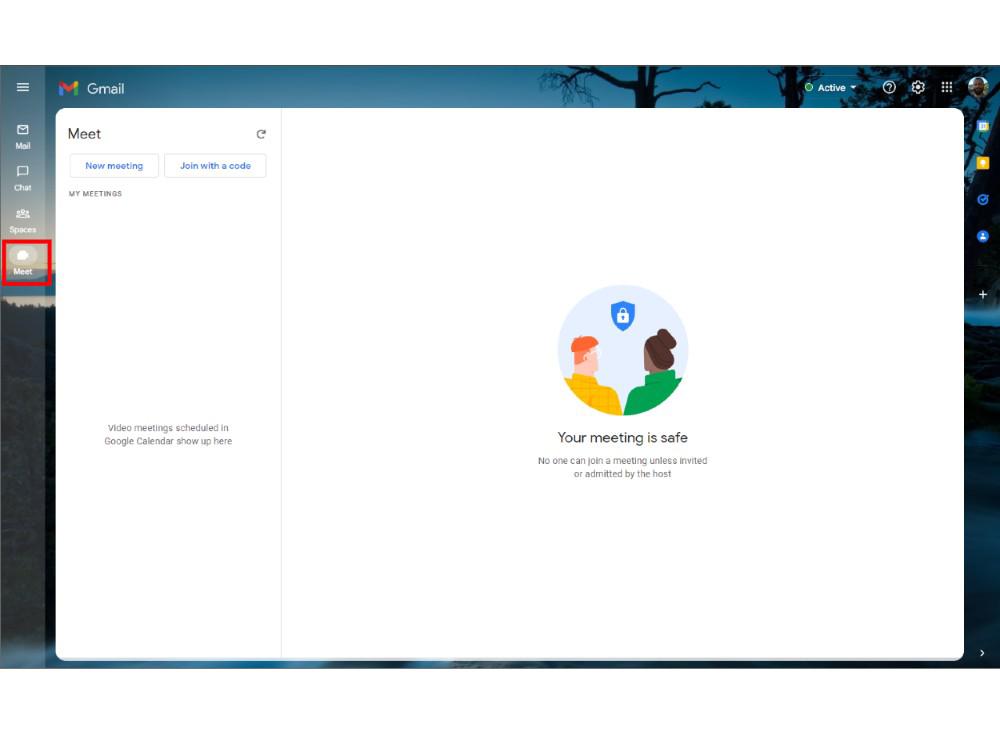
Task: Click the 'Your meeting is safe' text
Action: [x=622, y=437]
